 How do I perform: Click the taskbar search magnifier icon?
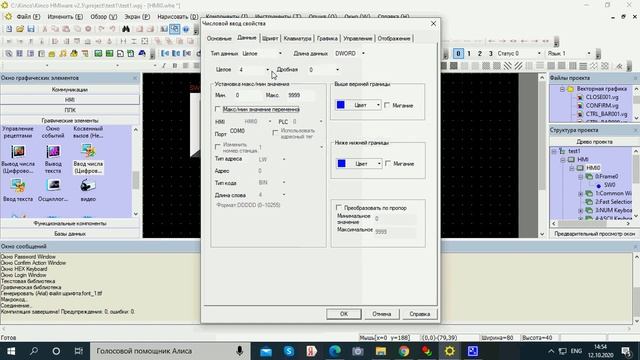click(x=34, y=351)
